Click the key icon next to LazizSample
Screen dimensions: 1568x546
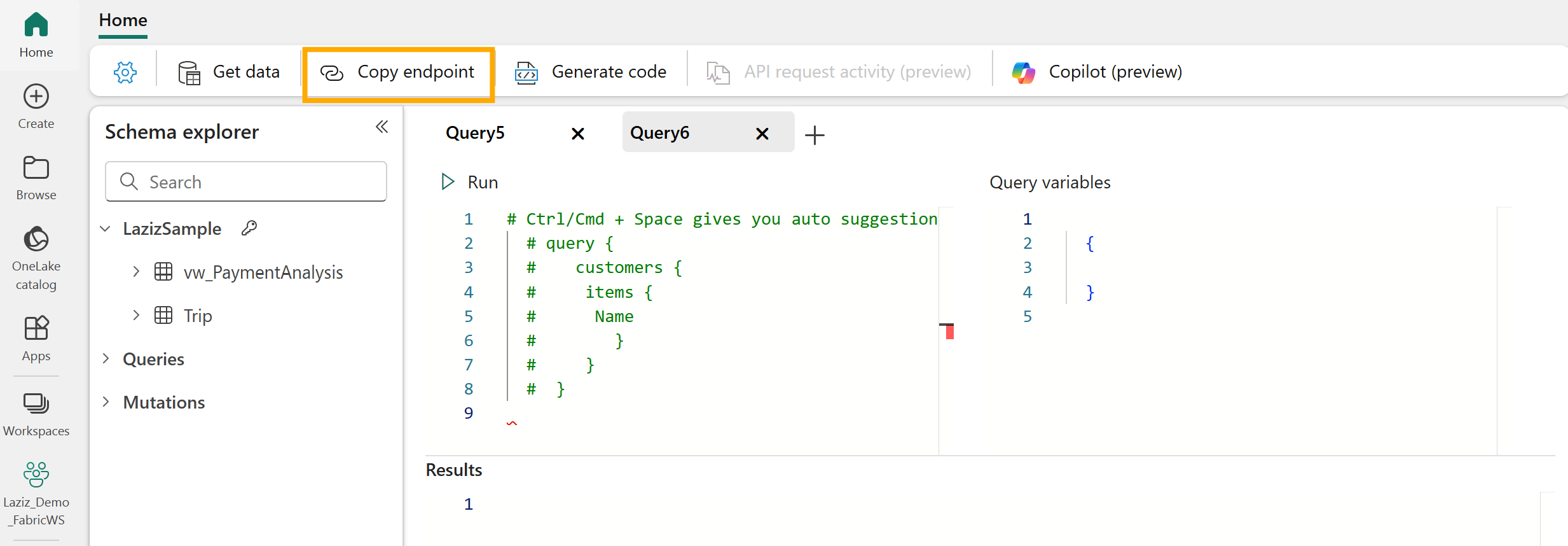point(249,228)
